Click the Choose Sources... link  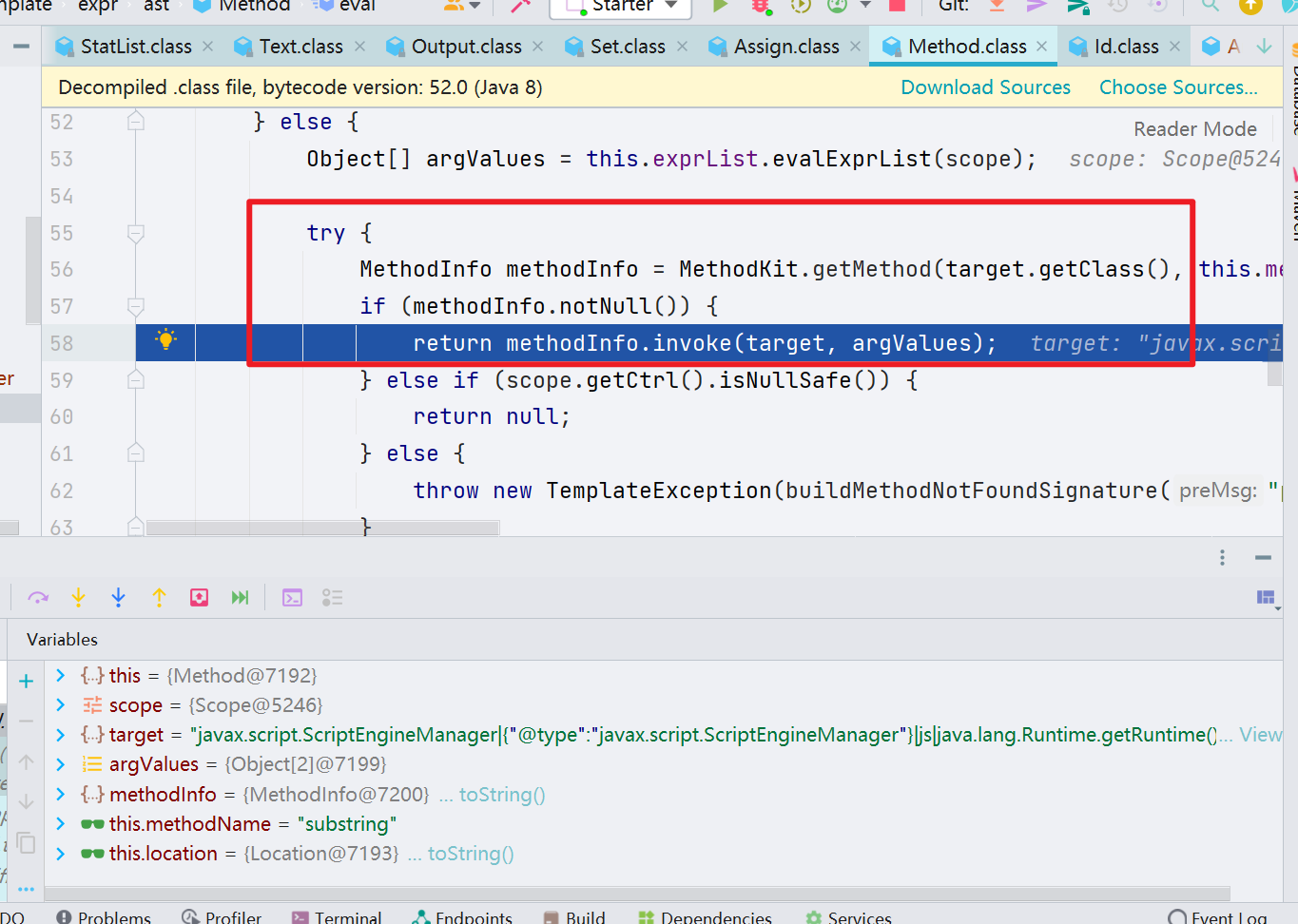pos(1177,87)
